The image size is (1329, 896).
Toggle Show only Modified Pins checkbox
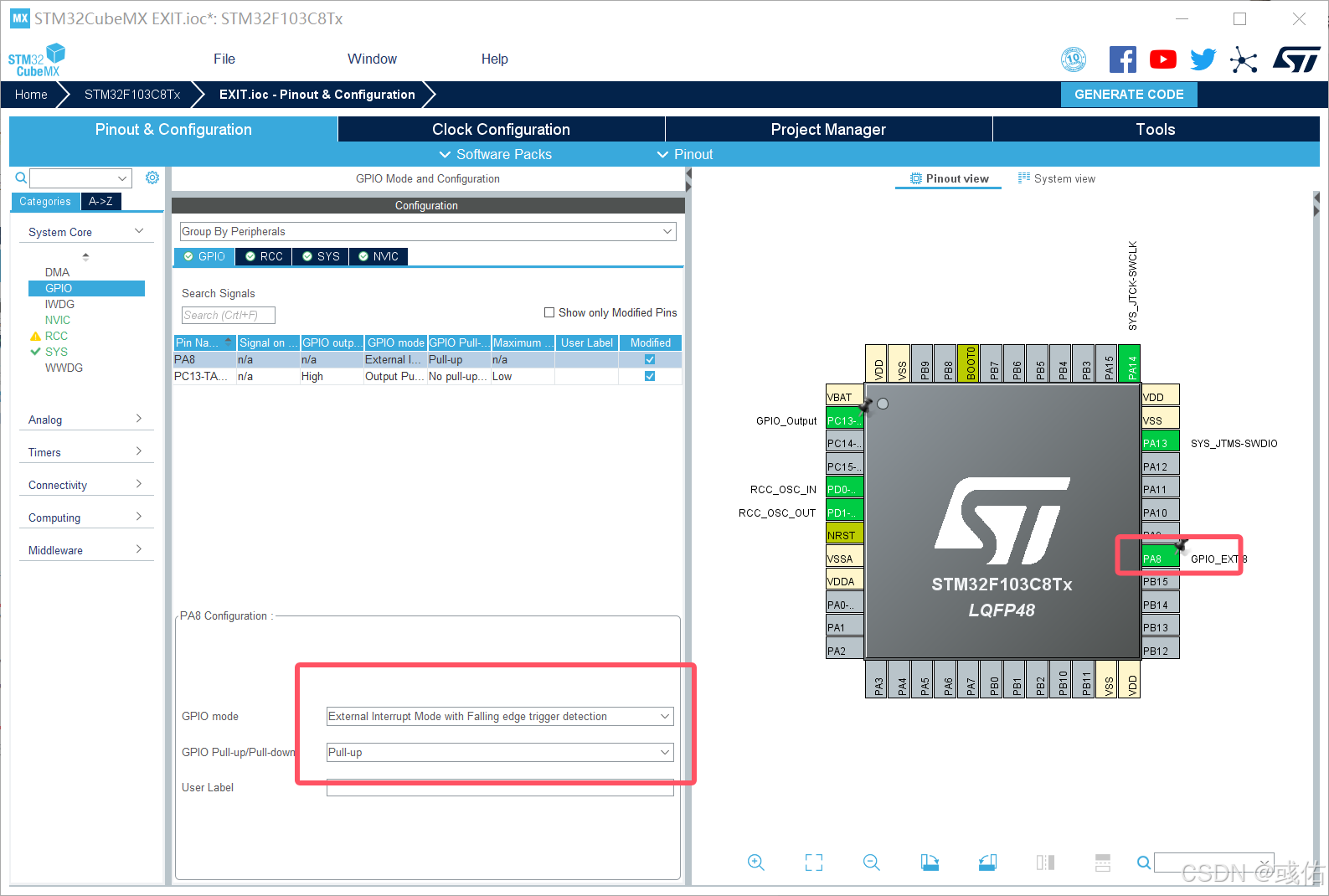549,312
